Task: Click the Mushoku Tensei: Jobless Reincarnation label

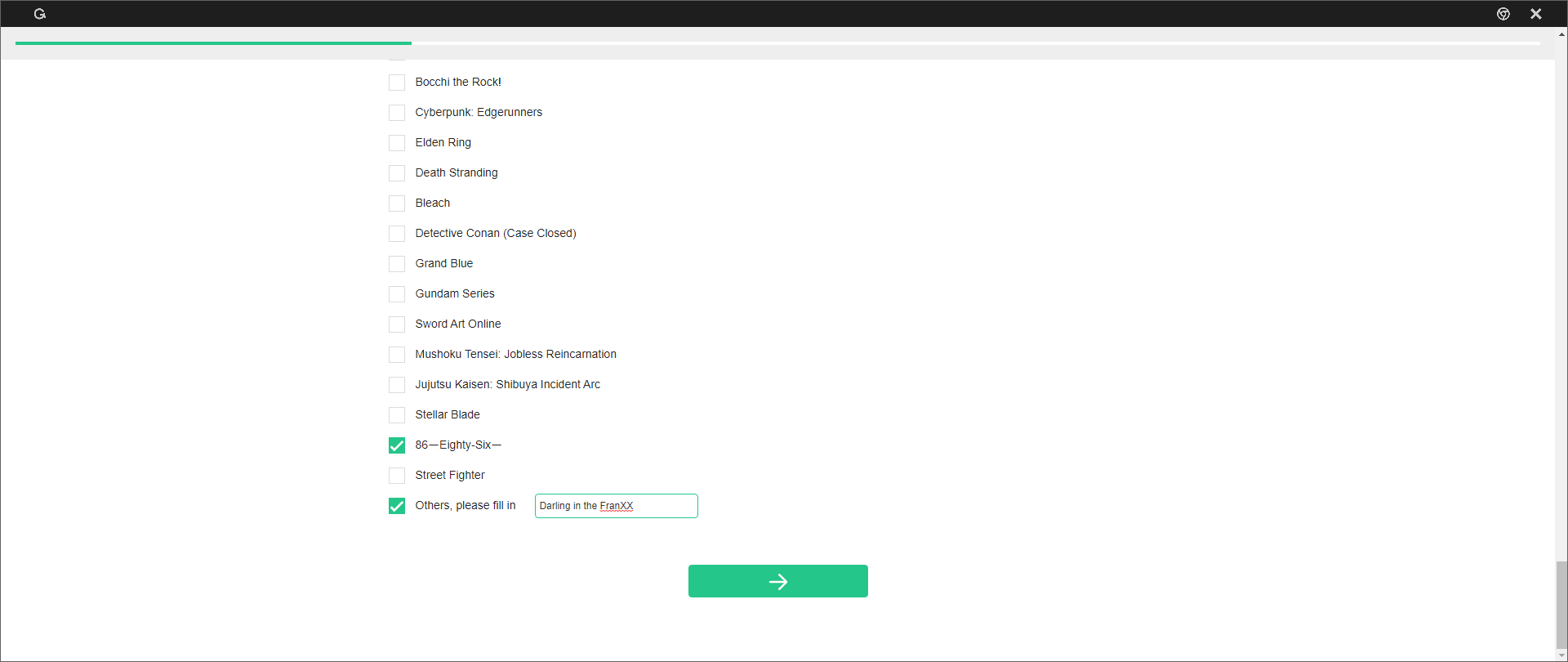Action: pyautogui.click(x=516, y=355)
